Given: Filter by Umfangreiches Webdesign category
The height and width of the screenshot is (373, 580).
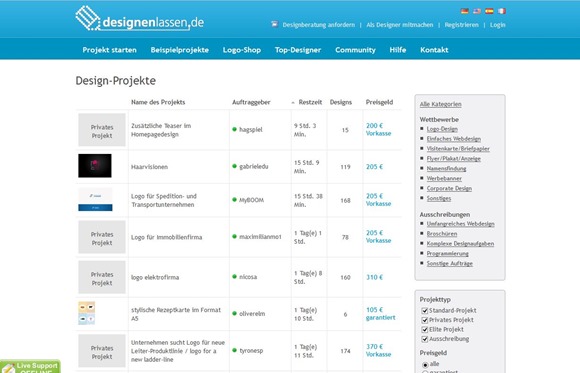Looking at the screenshot, I should click(x=461, y=224).
